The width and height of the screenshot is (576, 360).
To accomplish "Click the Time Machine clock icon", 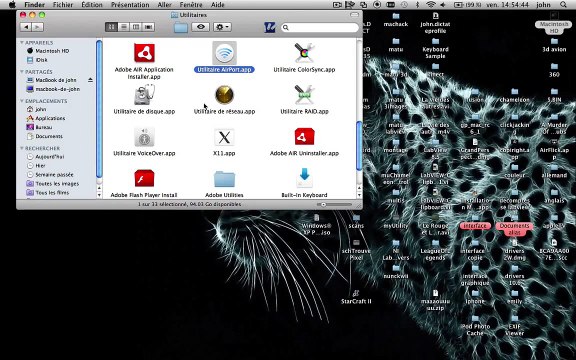I will point(404,5).
